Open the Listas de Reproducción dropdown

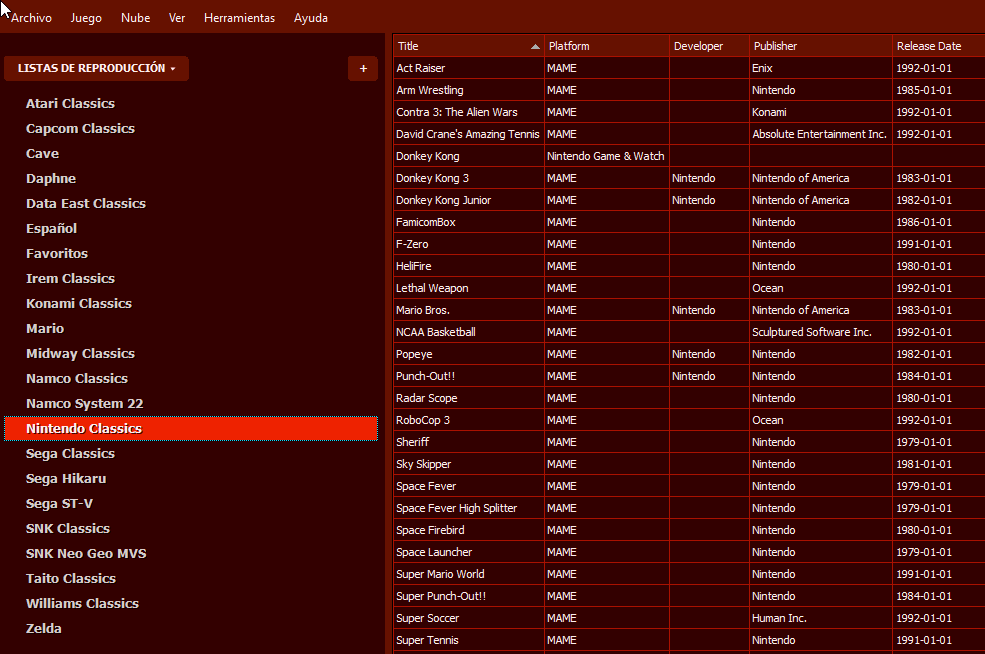[x=96, y=68]
